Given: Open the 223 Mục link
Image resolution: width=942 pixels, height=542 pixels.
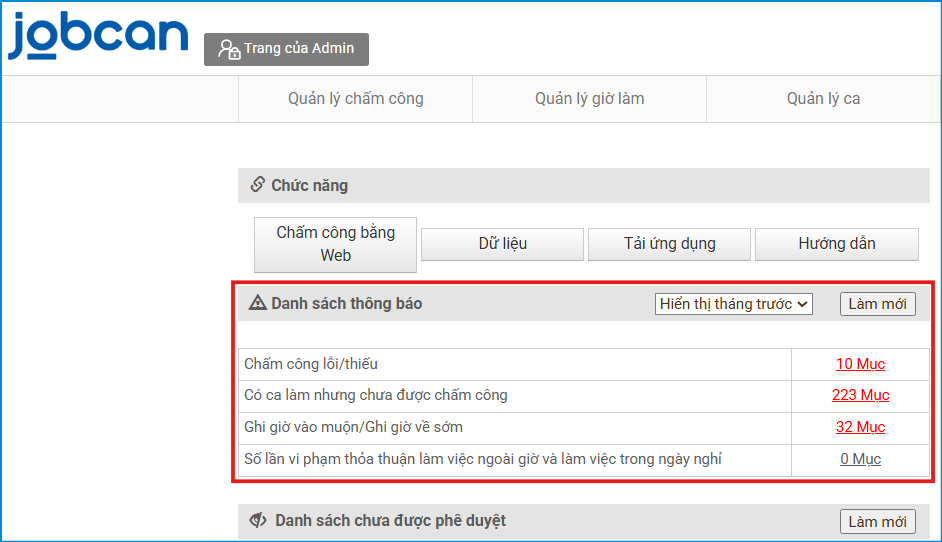Looking at the screenshot, I should click(860, 395).
